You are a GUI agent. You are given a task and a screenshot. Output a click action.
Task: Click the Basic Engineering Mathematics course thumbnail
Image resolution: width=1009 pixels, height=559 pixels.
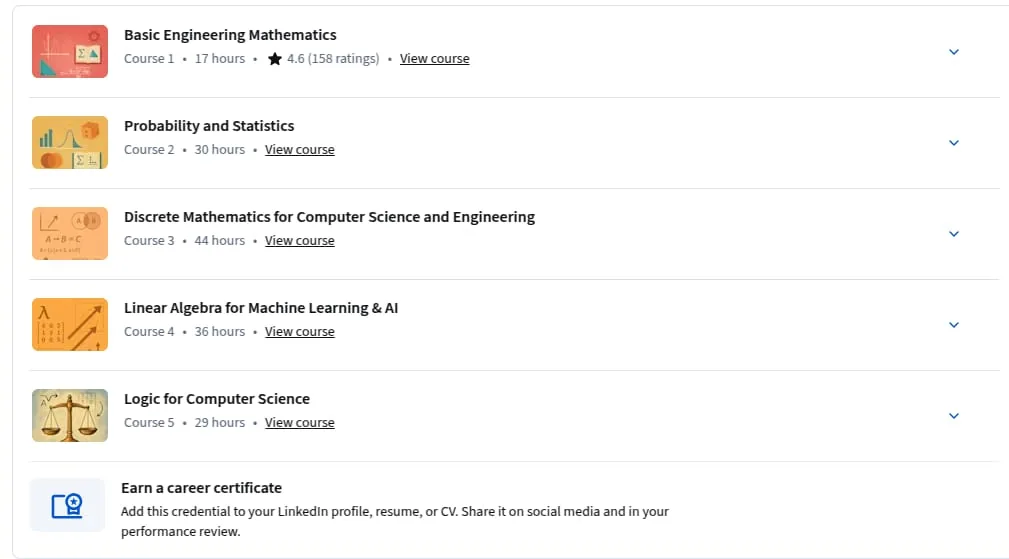(x=70, y=51)
